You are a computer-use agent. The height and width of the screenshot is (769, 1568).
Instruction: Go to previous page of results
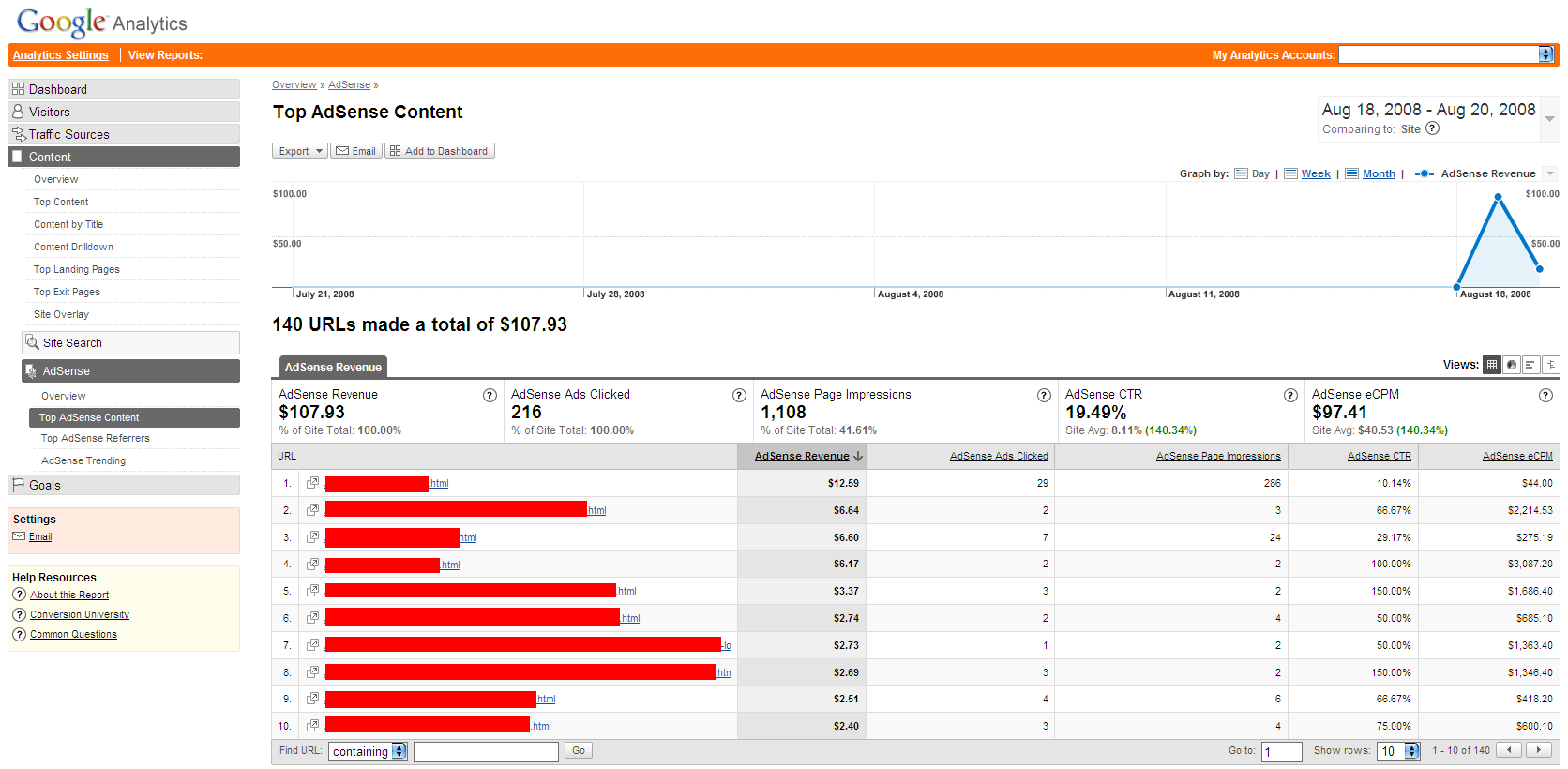(x=1509, y=750)
